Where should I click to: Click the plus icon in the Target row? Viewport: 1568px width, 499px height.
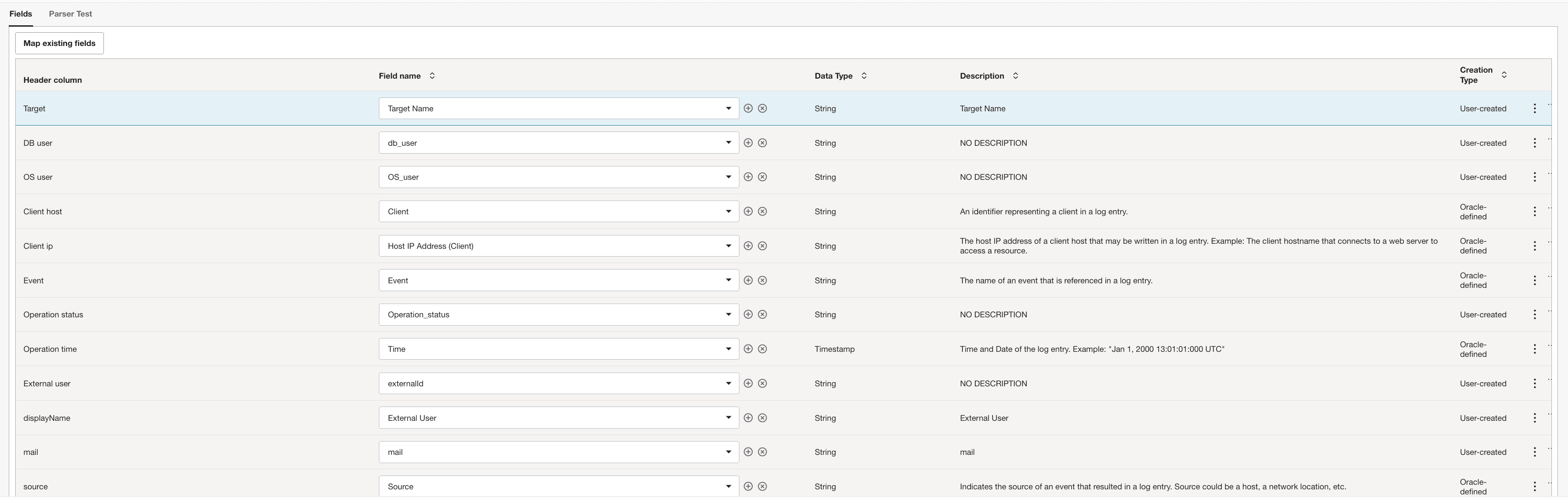pyautogui.click(x=748, y=109)
